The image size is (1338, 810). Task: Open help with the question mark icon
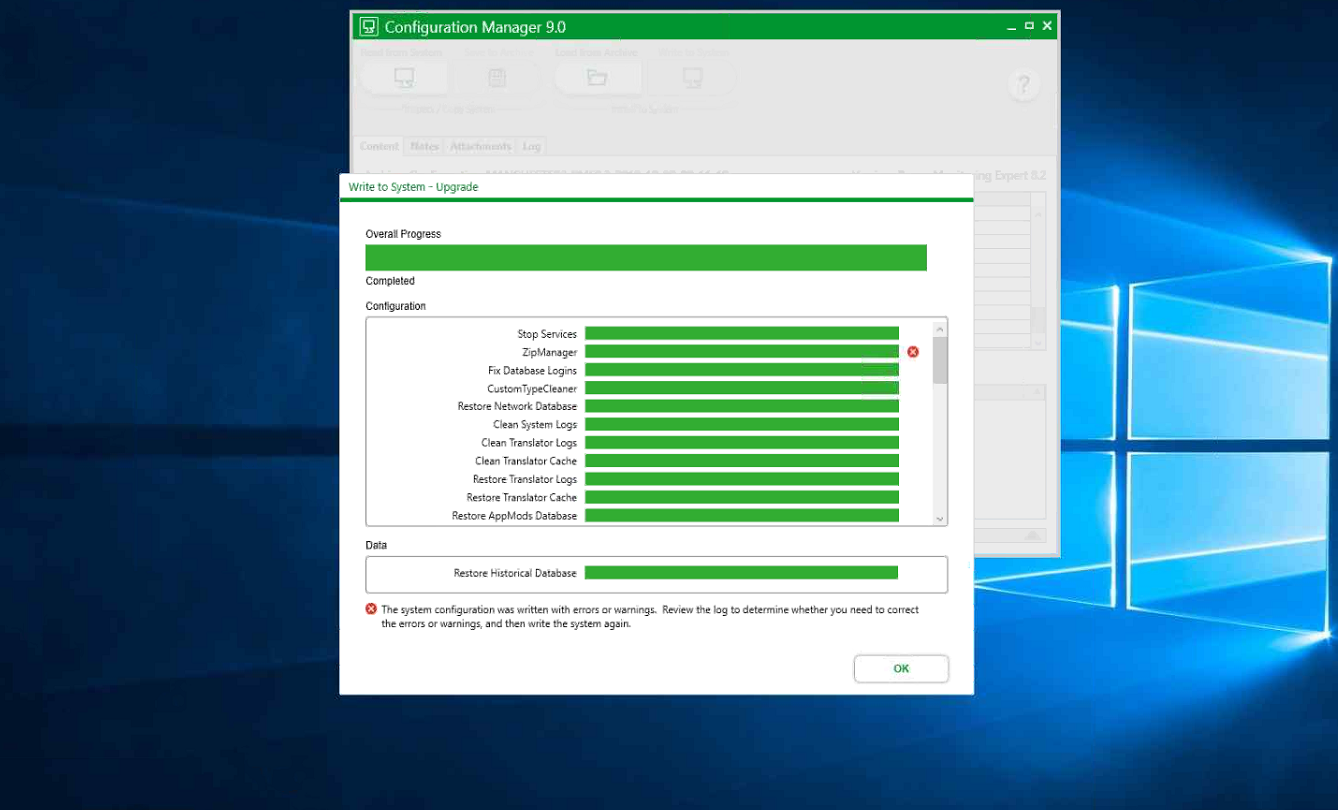coord(1023,85)
